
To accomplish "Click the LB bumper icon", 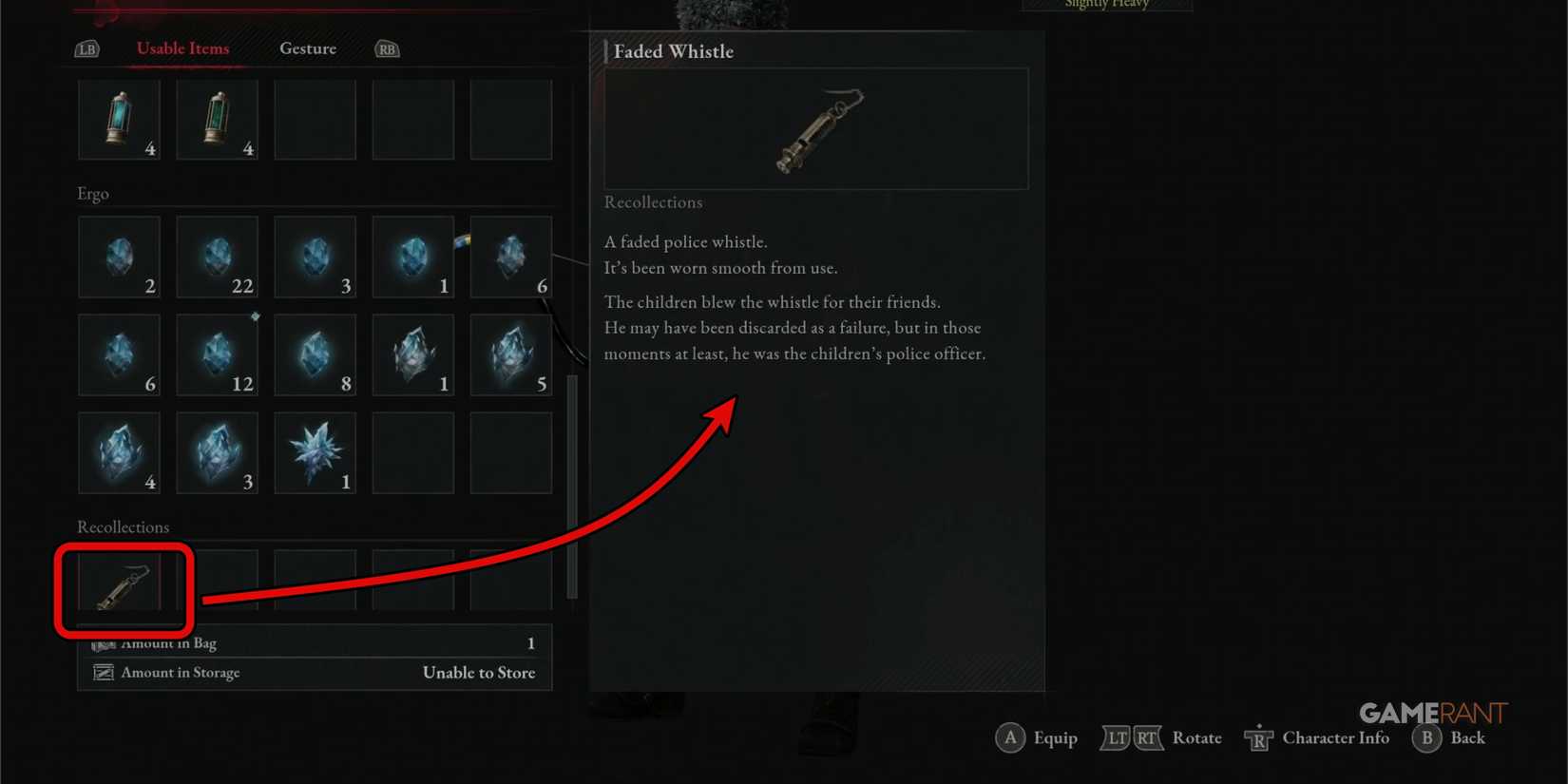I will (x=87, y=49).
